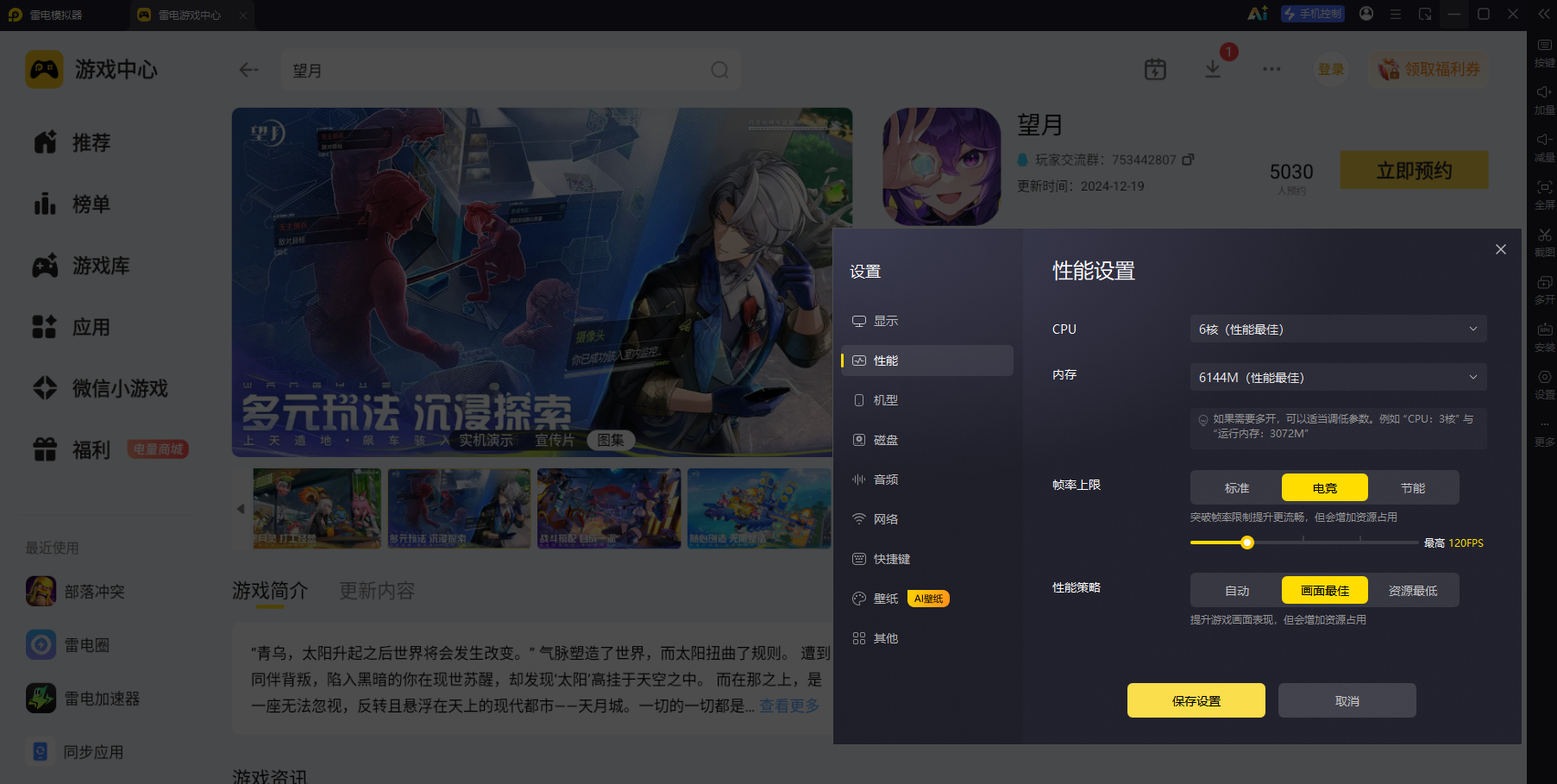Open 壁纸 settings section
This screenshot has height=784, width=1557.
point(926,599)
